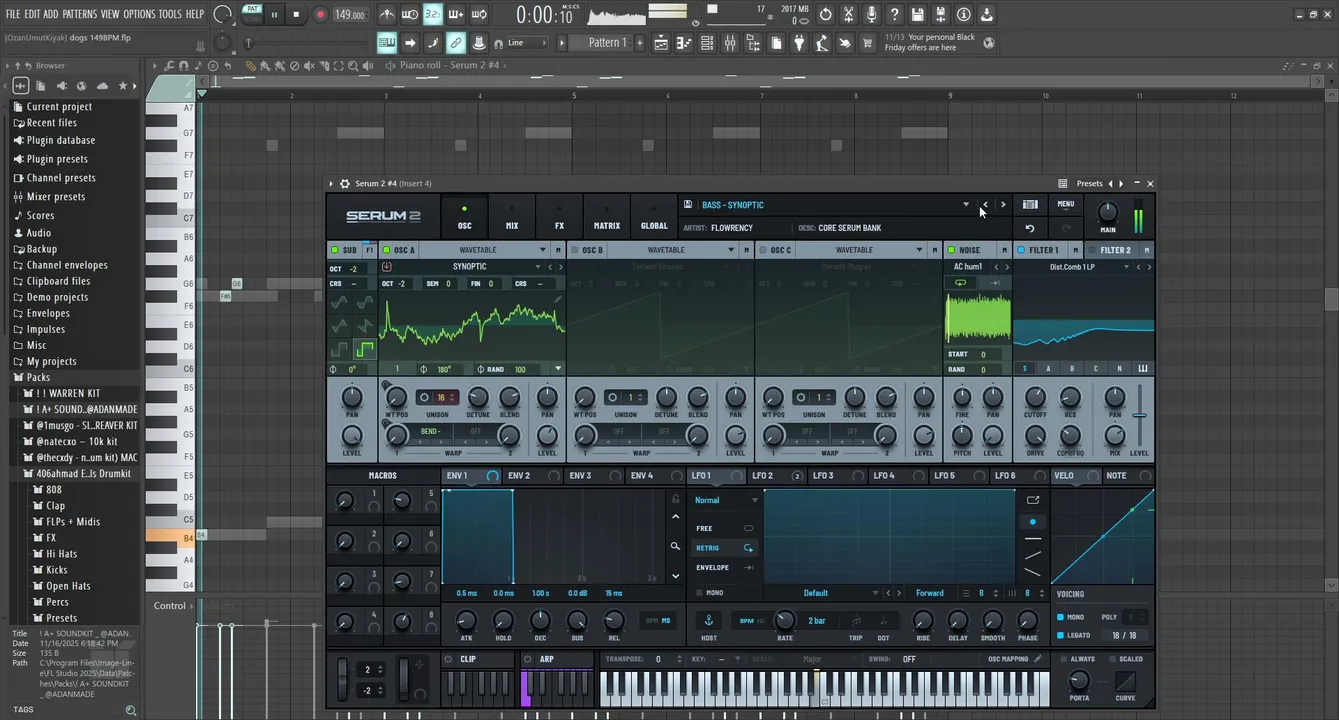The height and width of the screenshot is (720, 1339).
Task: Switch to Serum MATRIX tab
Action: point(607,216)
